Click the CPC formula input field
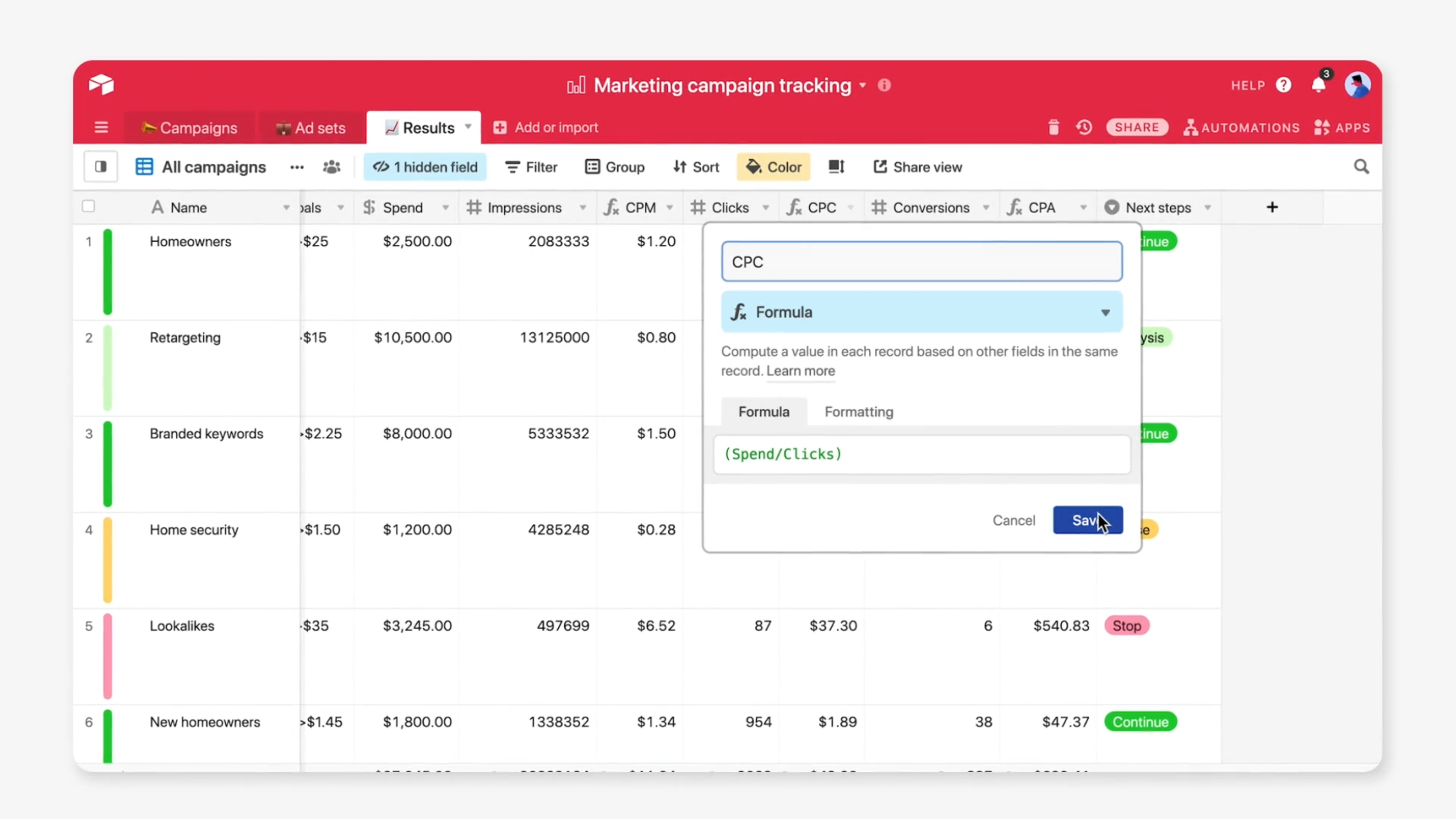This screenshot has height=819, width=1456. [920, 454]
